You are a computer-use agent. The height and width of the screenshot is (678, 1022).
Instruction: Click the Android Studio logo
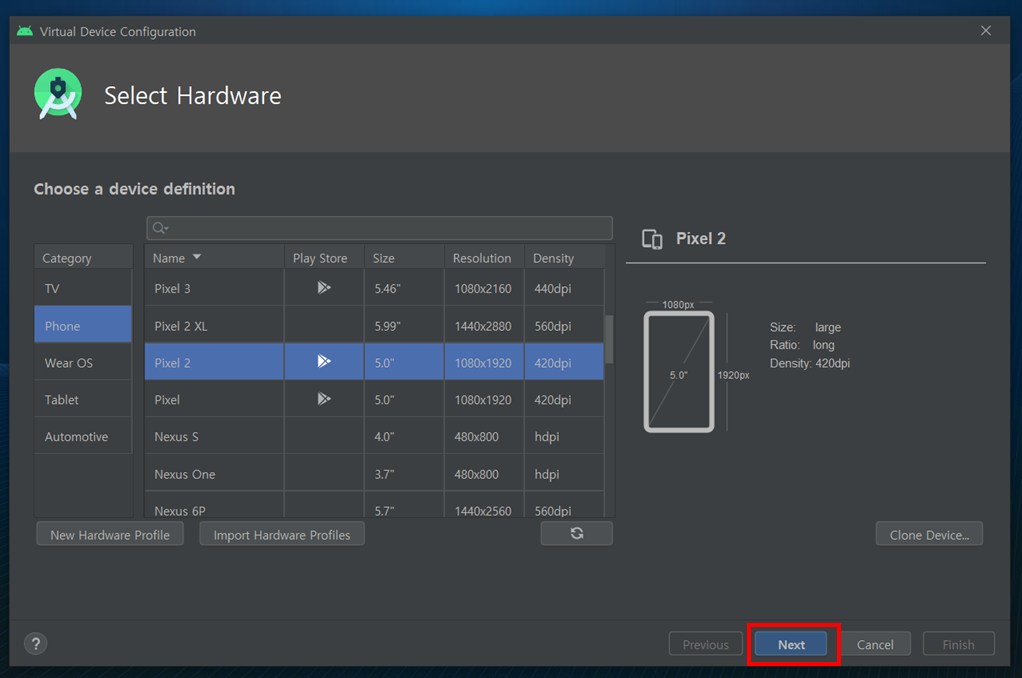(x=58, y=95)
